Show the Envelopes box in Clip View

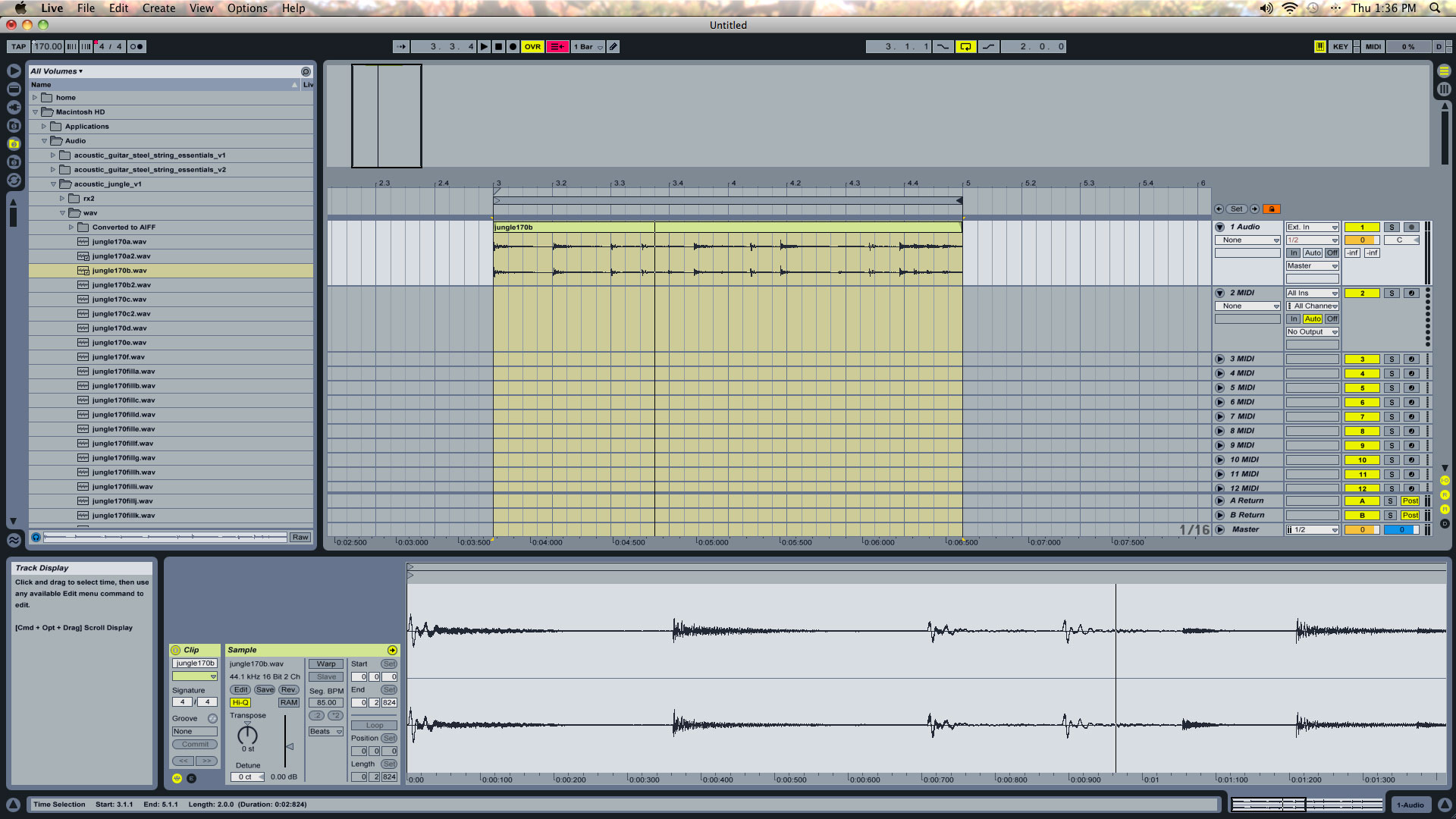[x=191, y=779]
